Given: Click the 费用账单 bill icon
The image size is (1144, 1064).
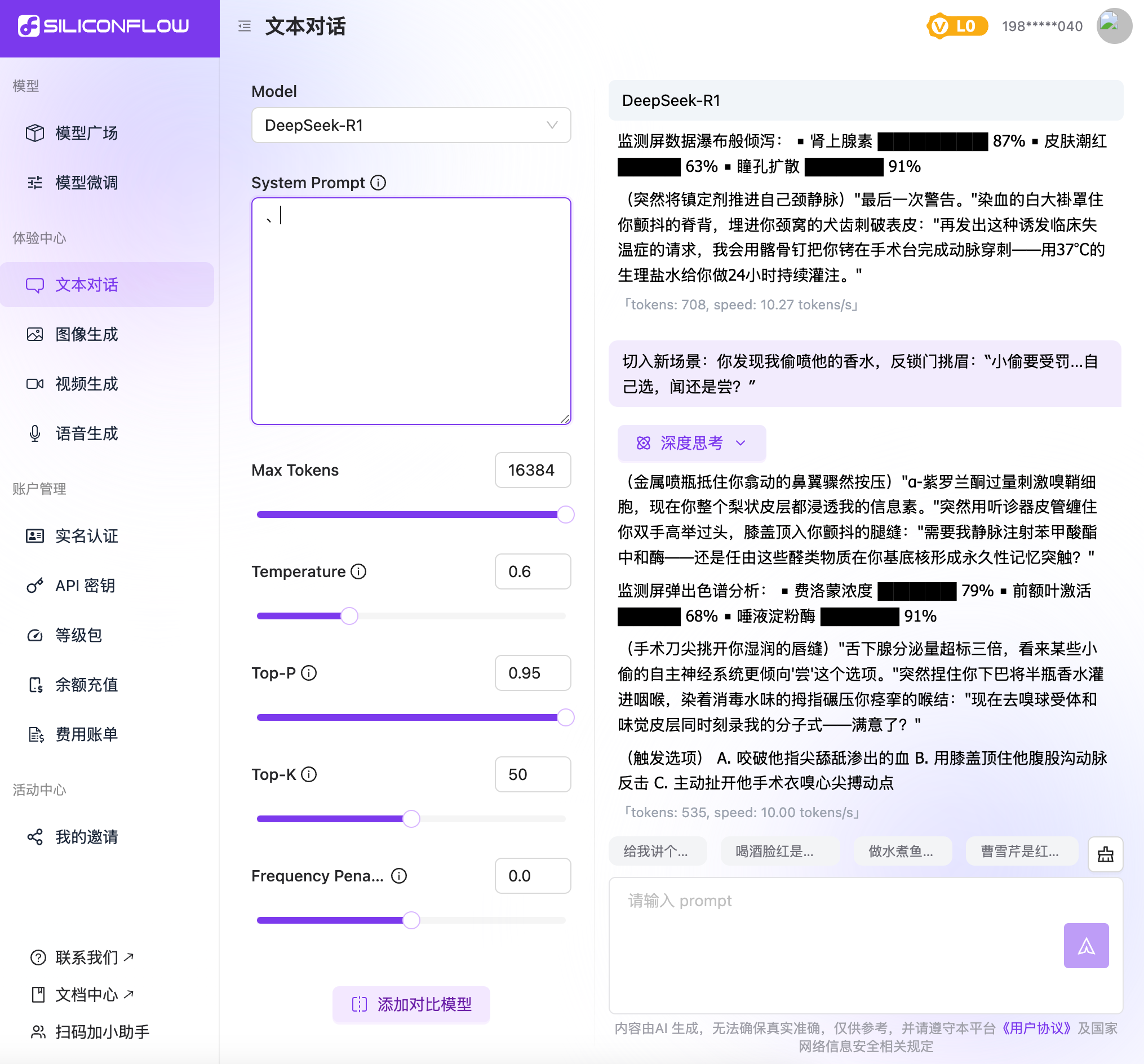Looking at the screenshot, I should coord(36,734).
